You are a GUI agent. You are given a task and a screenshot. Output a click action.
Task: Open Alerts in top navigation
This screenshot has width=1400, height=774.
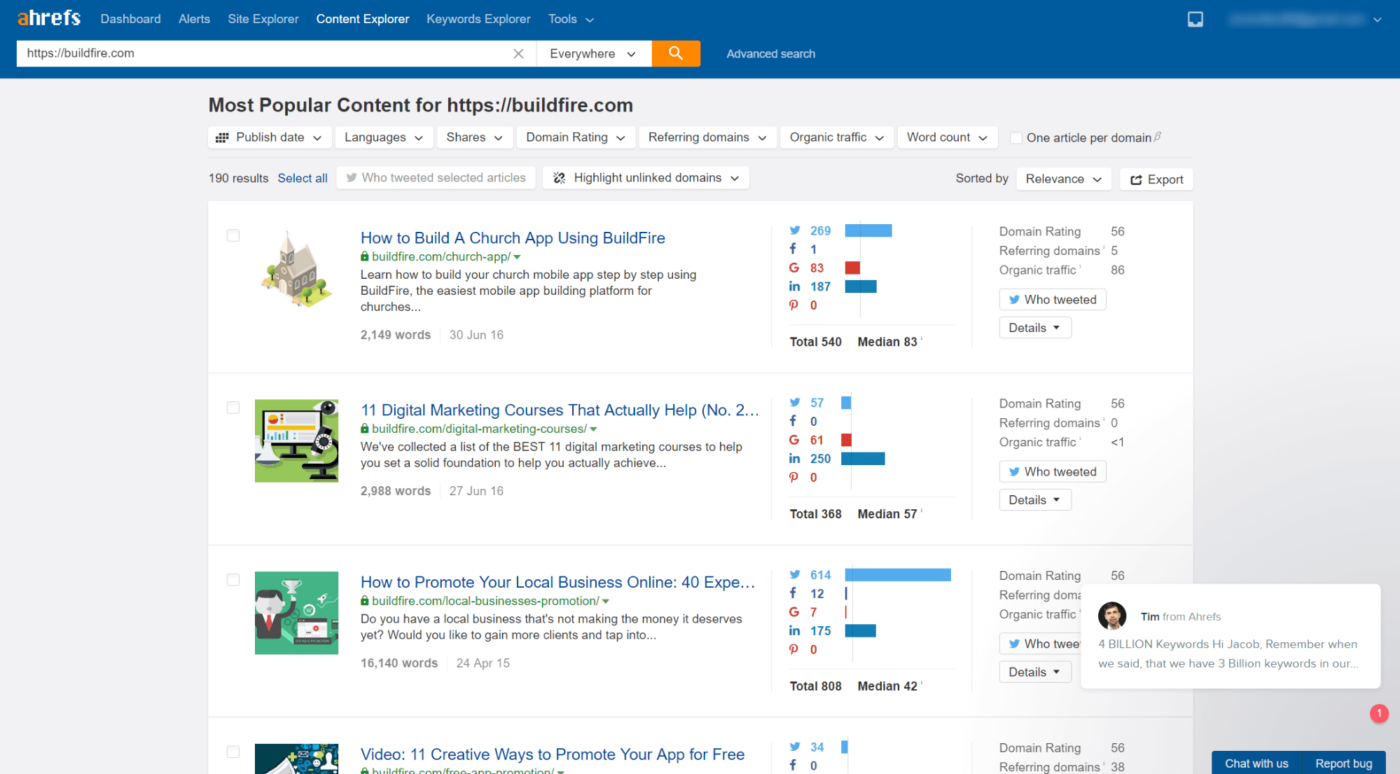tap(194, 19)
